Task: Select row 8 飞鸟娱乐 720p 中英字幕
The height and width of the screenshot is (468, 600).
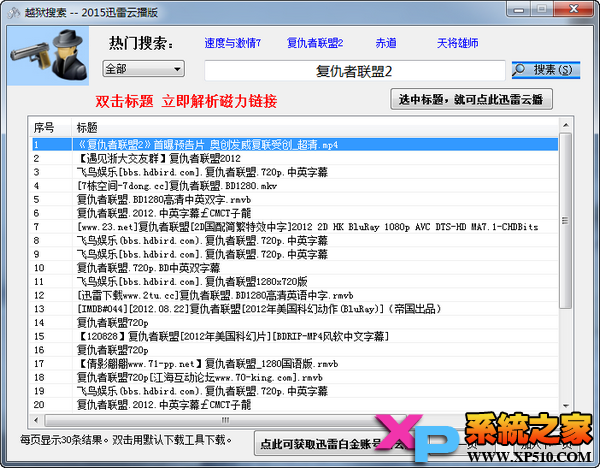Action: coord(295,241)
